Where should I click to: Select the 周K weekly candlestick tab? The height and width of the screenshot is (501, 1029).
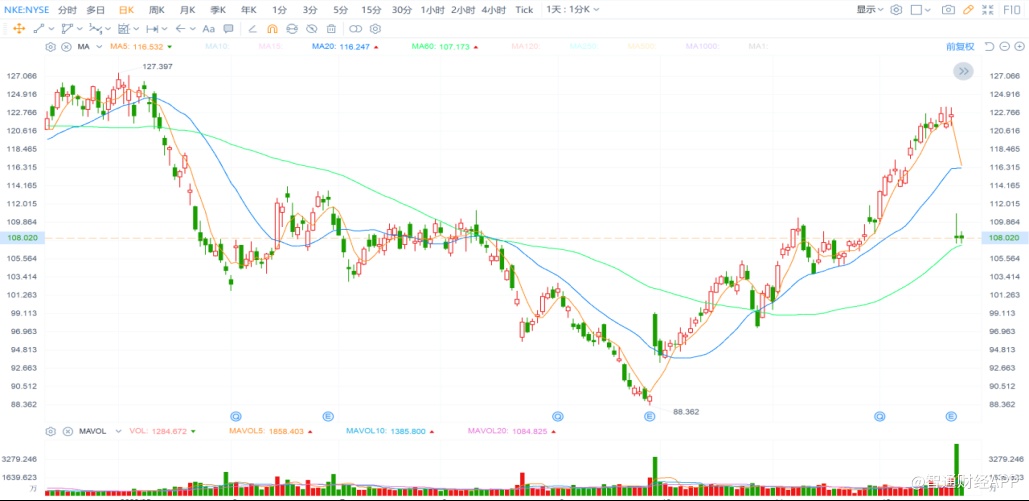(x=157, y=10)
